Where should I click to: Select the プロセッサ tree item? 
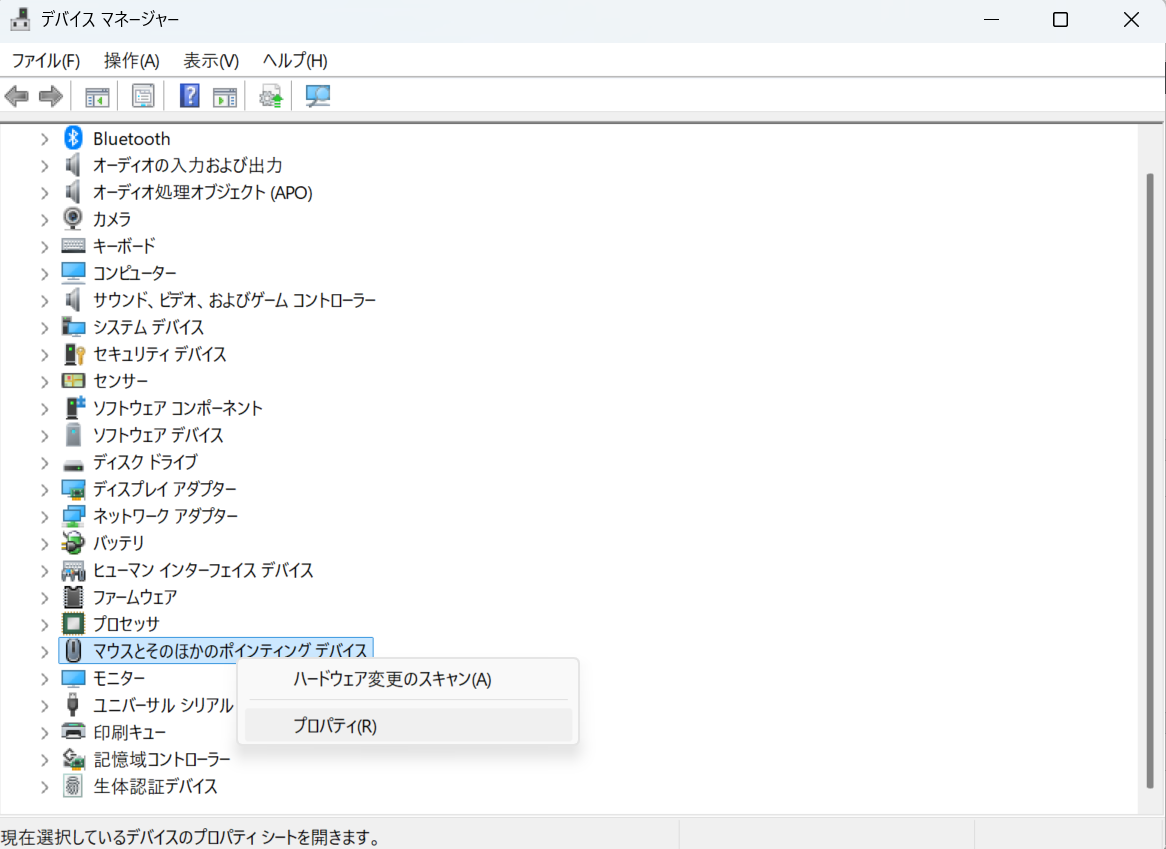coord(126,624)
